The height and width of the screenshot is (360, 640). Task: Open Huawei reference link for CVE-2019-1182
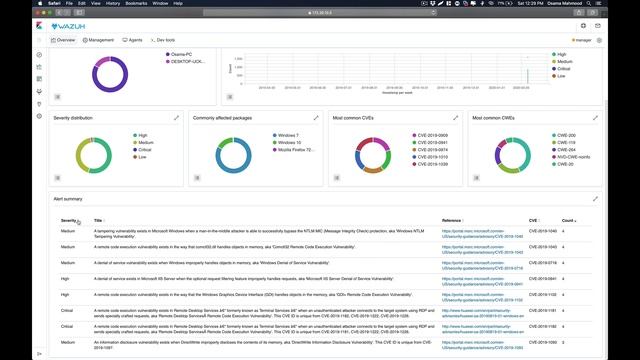482,329
